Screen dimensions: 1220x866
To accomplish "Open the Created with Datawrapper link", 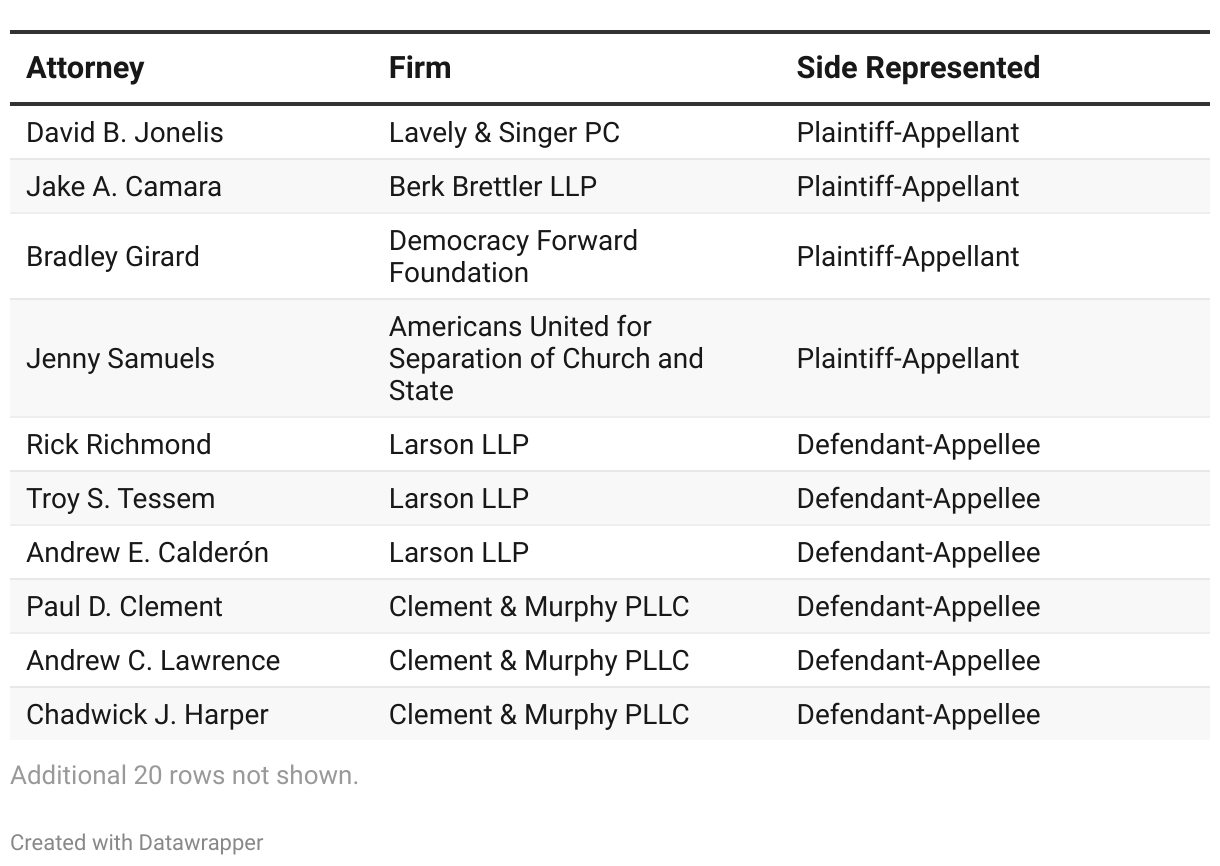I will (137, 843).
